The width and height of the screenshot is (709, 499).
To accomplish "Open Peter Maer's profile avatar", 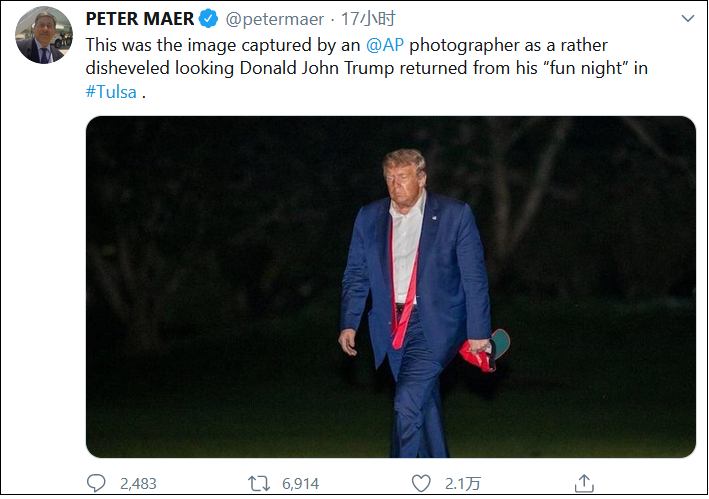I will point(43,35).
